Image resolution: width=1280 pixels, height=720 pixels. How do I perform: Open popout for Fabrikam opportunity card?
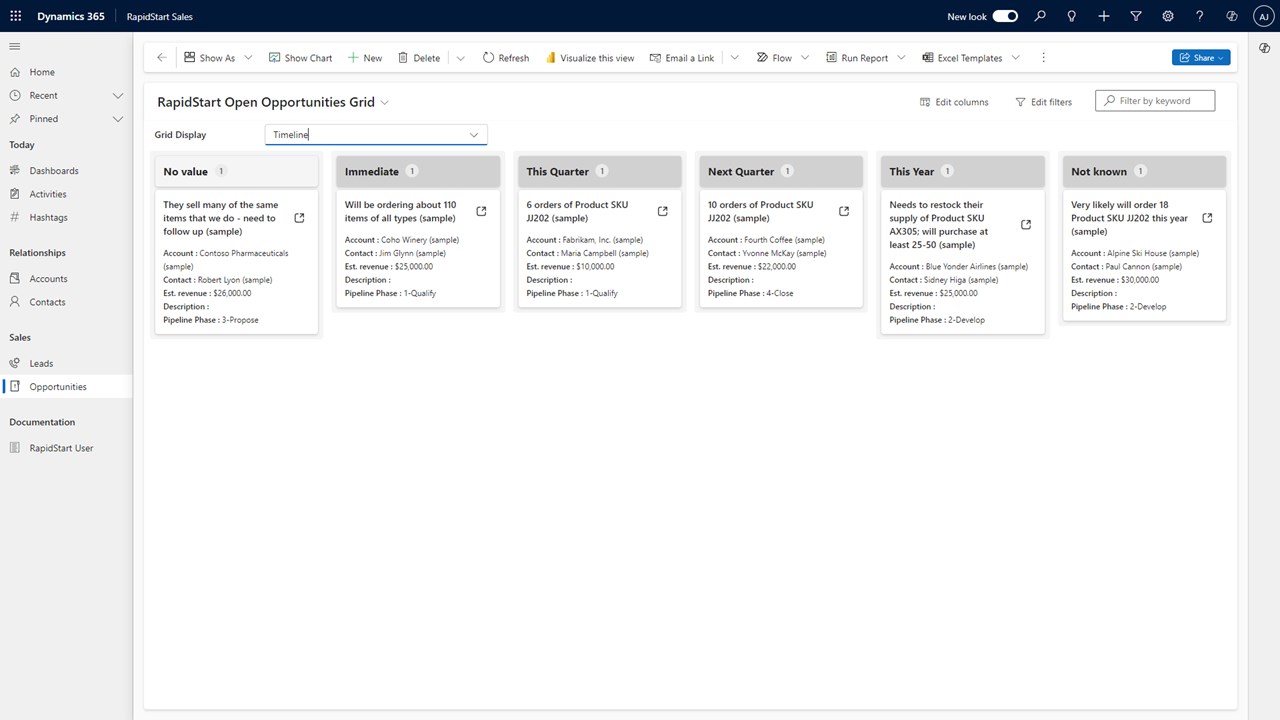pos(663,211)
